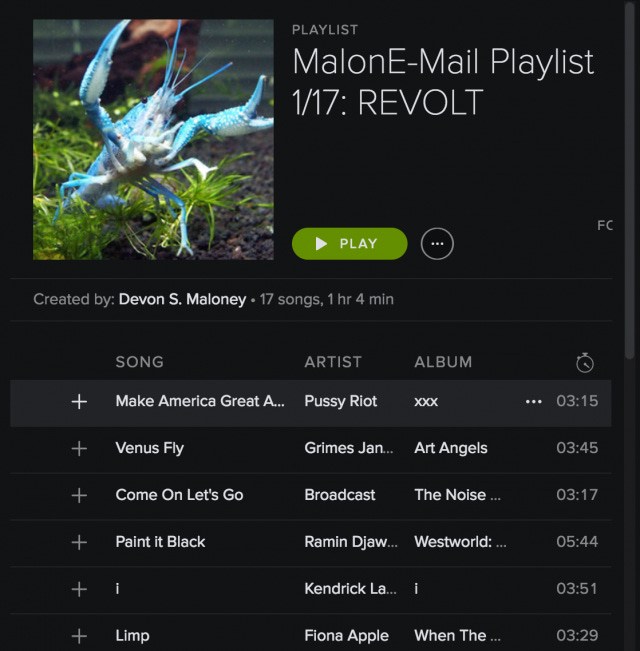Add Come On Let's Go to library
Screen dimensions: 640x651
point(79,495)
